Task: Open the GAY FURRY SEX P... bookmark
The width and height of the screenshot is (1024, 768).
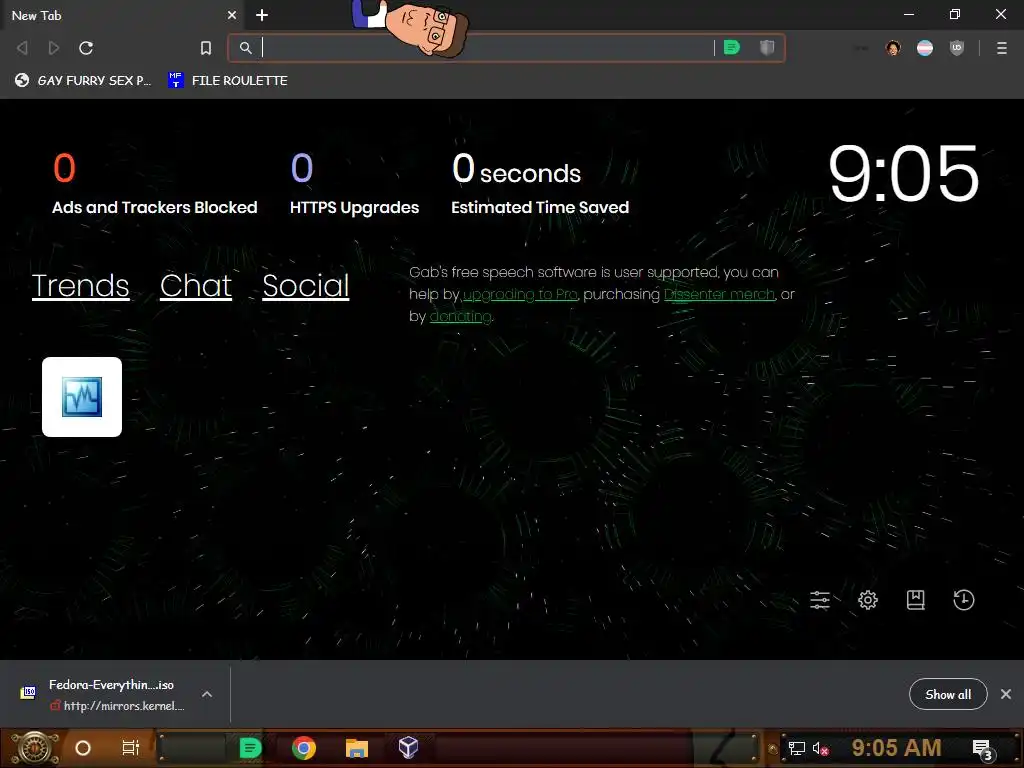Action: click(x=83, y=80)
